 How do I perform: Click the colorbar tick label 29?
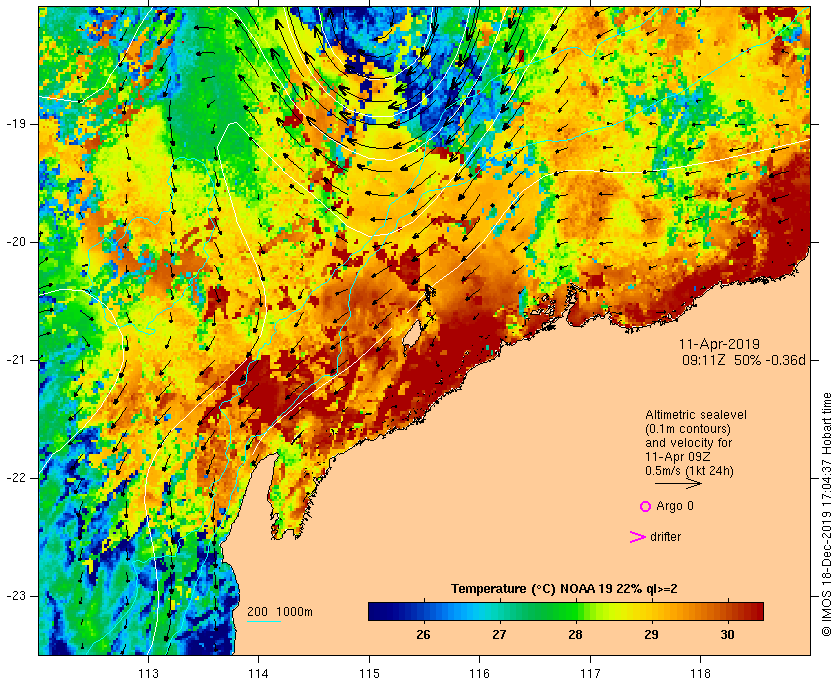click(x=651, y=635)
